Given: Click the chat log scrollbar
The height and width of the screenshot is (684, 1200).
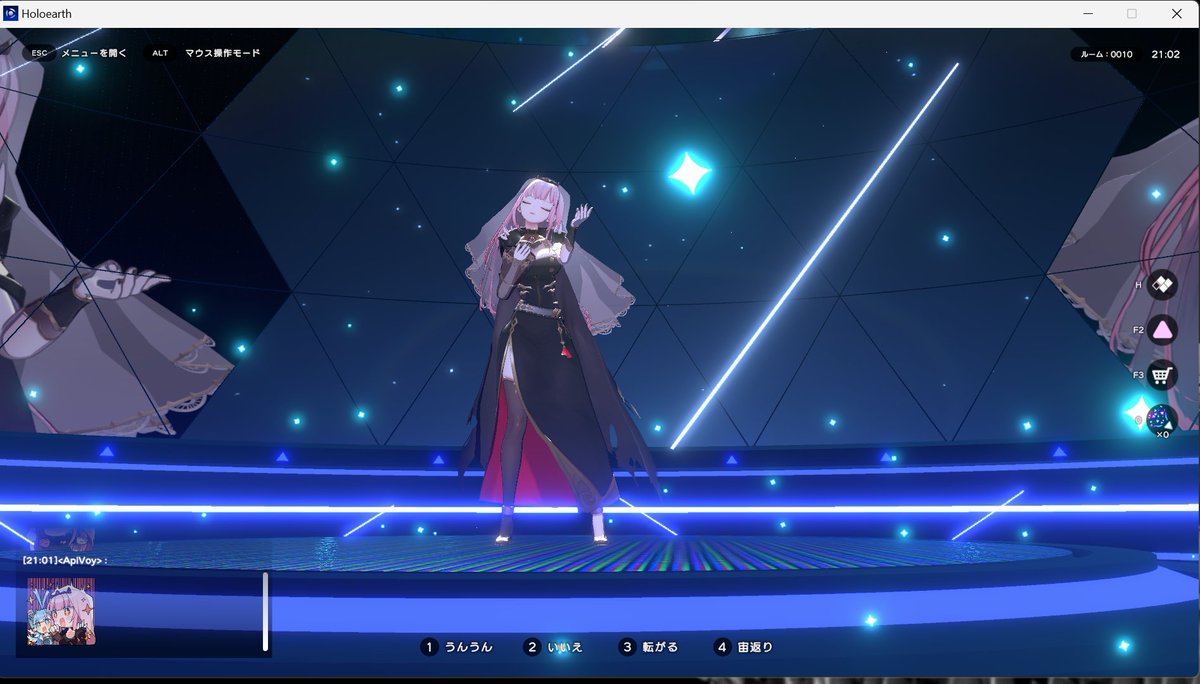Looking at the screenshot, I should tap(265, 611).
